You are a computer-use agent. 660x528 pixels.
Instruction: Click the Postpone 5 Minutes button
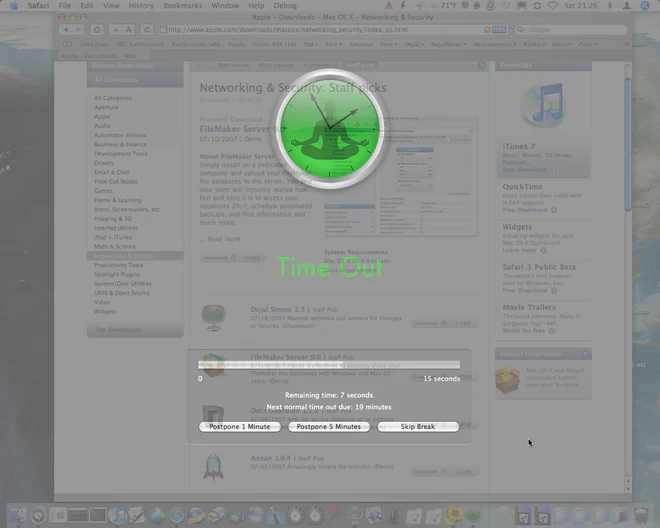point(329,427)
